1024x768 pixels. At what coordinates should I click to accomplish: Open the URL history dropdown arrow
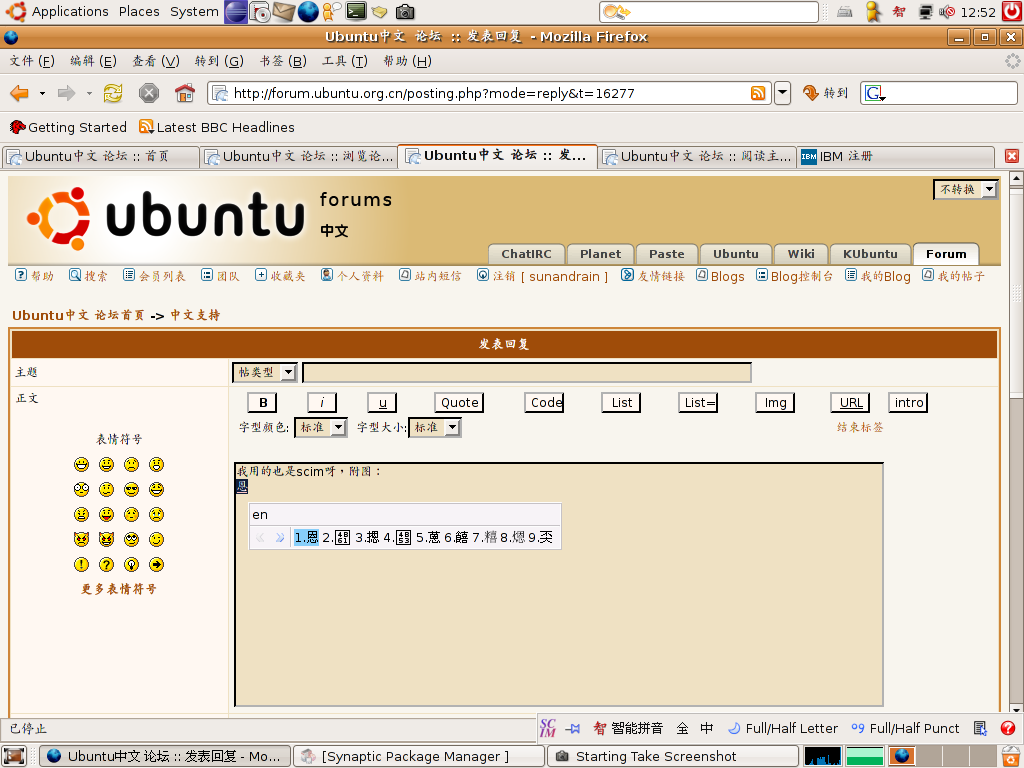tap(782, 93)
